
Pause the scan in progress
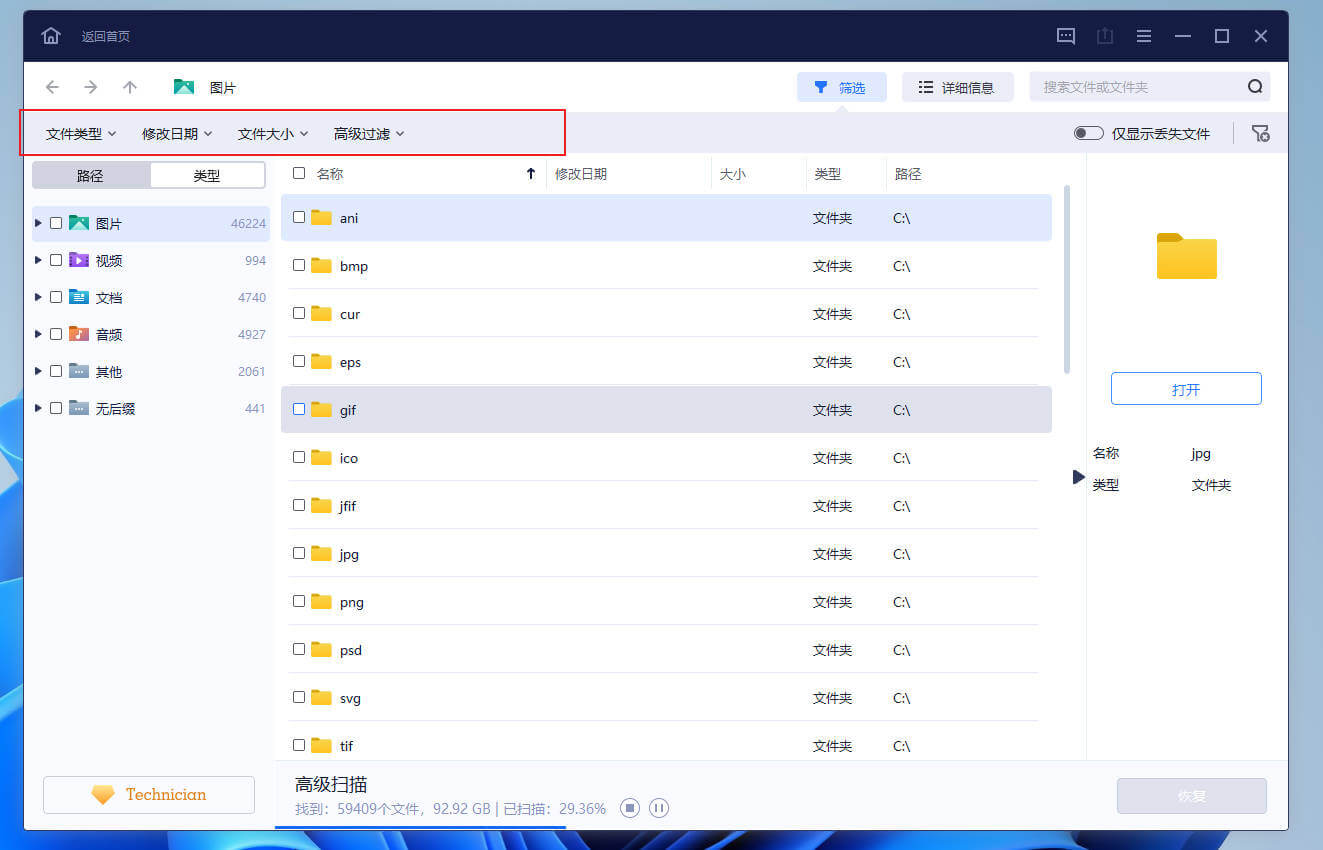pyautogui.click(x=659, y=808)
